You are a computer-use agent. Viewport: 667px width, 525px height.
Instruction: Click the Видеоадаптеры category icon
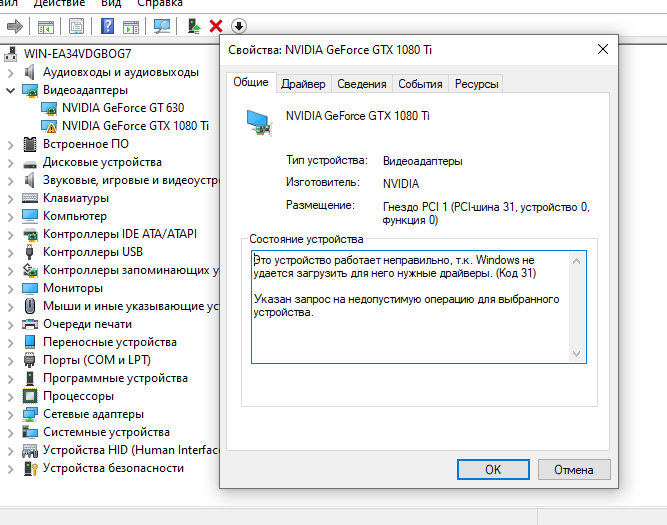point(30,90)
